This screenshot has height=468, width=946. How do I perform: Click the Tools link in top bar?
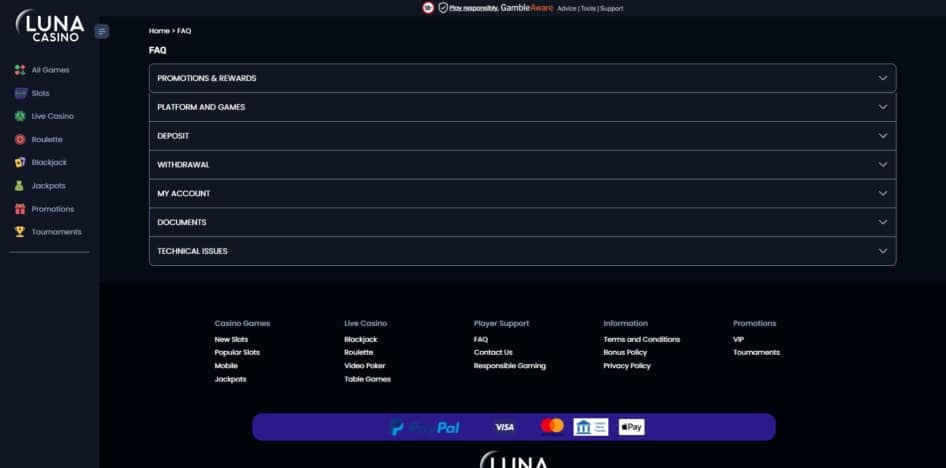coord(588,8)
